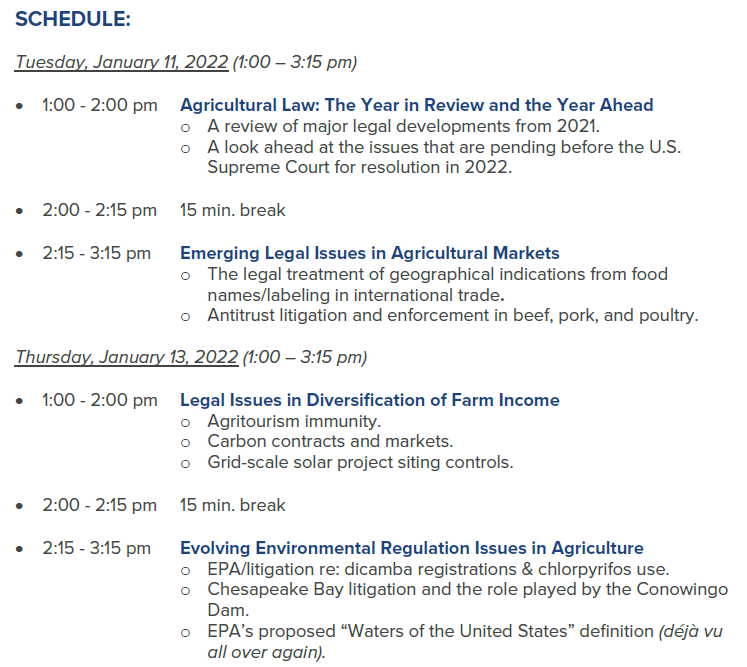
Task: Click the Agritourism immunity bullet text
Action: [294, 421]
